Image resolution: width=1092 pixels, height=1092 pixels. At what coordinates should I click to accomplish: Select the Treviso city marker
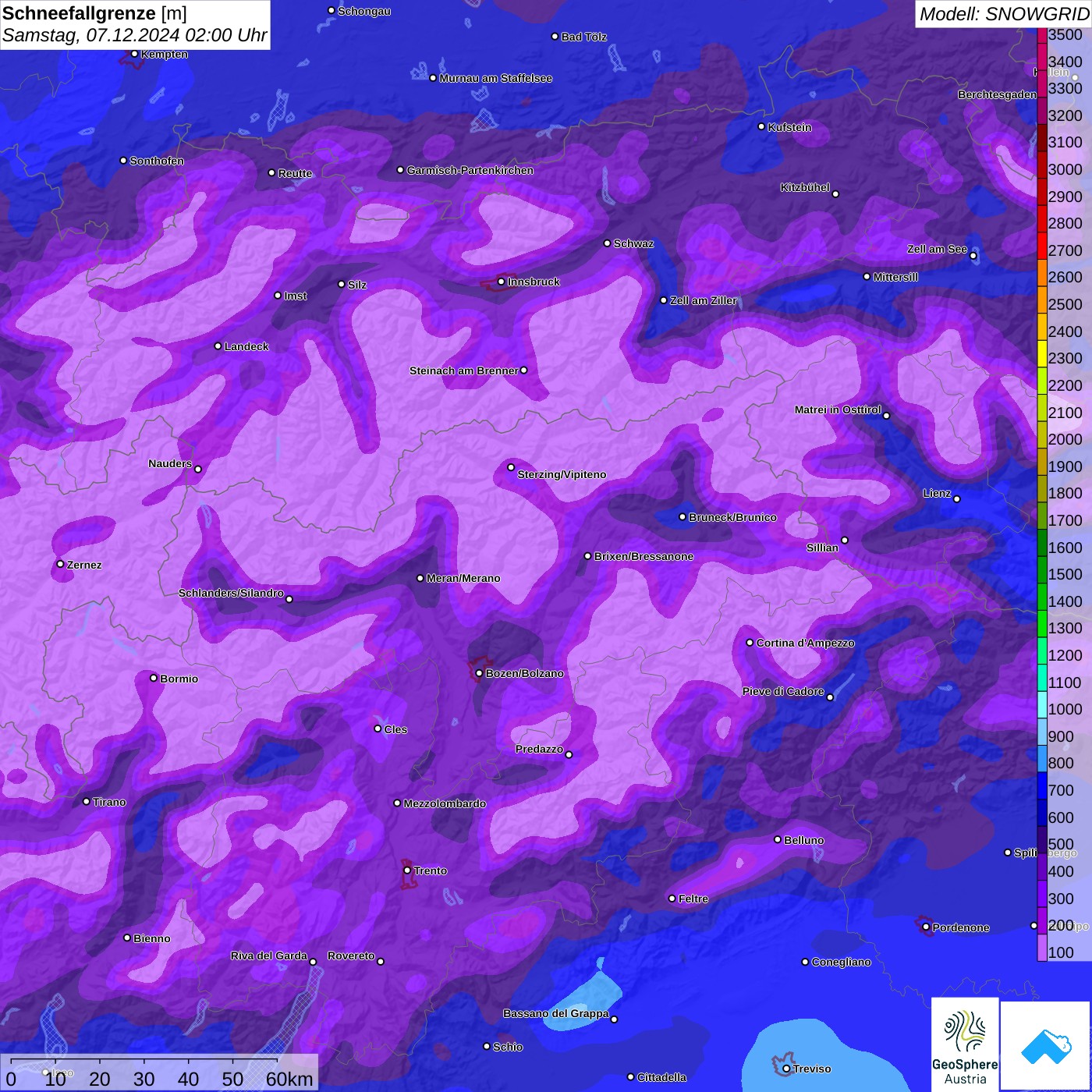pos(786,1069)
